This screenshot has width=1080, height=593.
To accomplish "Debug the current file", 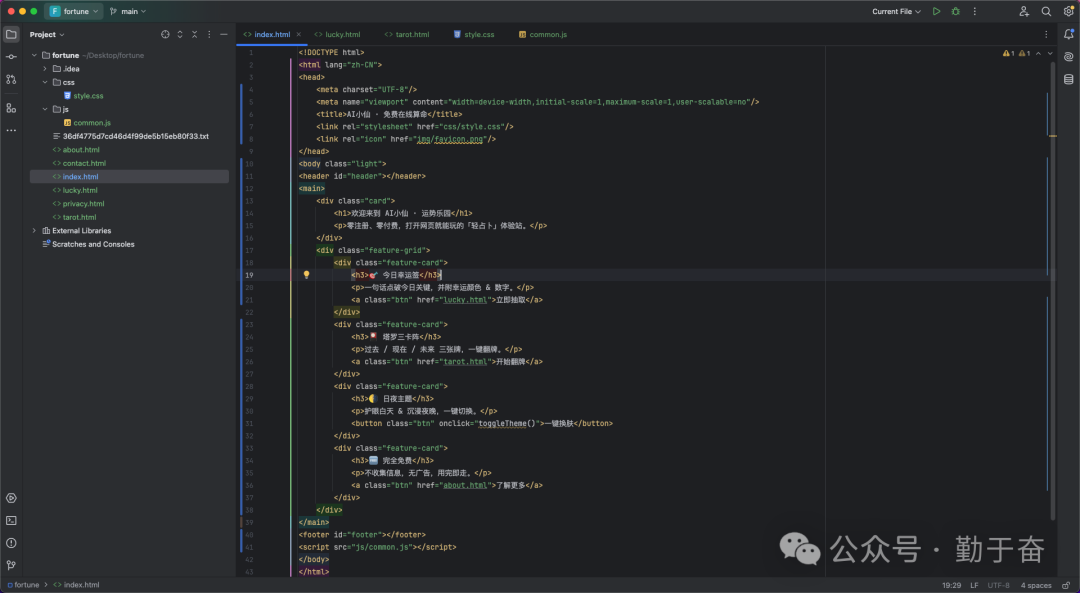I will click(x=955, y=11).
